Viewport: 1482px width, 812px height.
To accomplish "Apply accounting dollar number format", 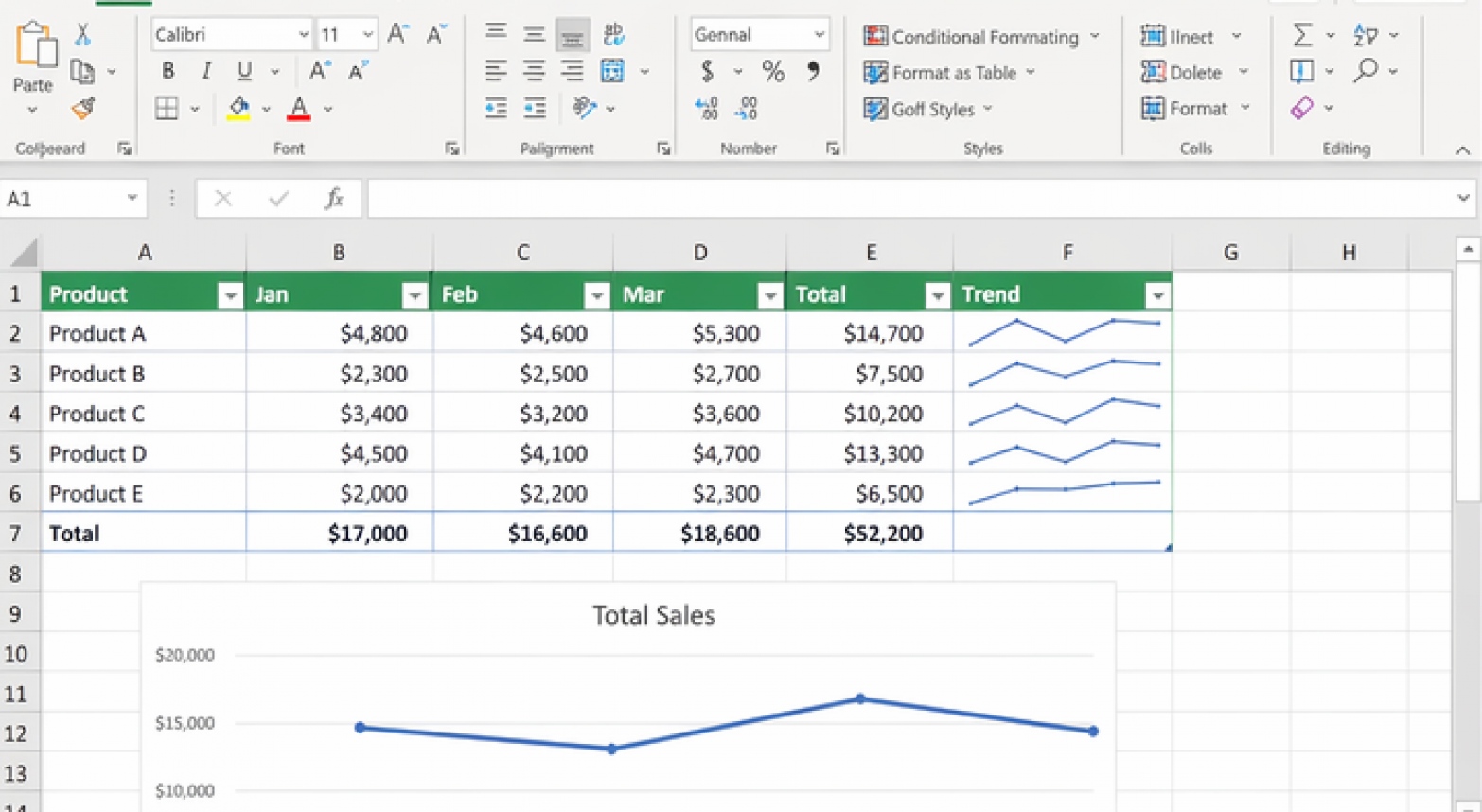I will pyautogui.click(x=707, y=71).
